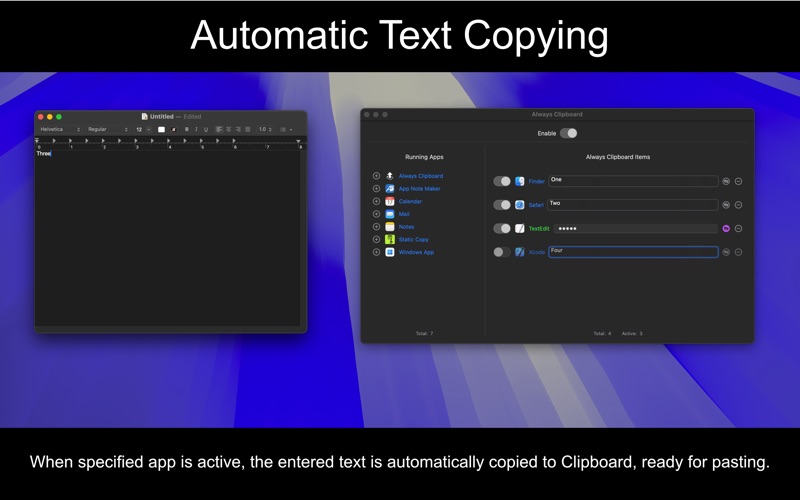Click the purple eye icon on TextEdit row
The width and height of the screenshot is (800, 500).
pyautogui.click(x=726, y=228)
